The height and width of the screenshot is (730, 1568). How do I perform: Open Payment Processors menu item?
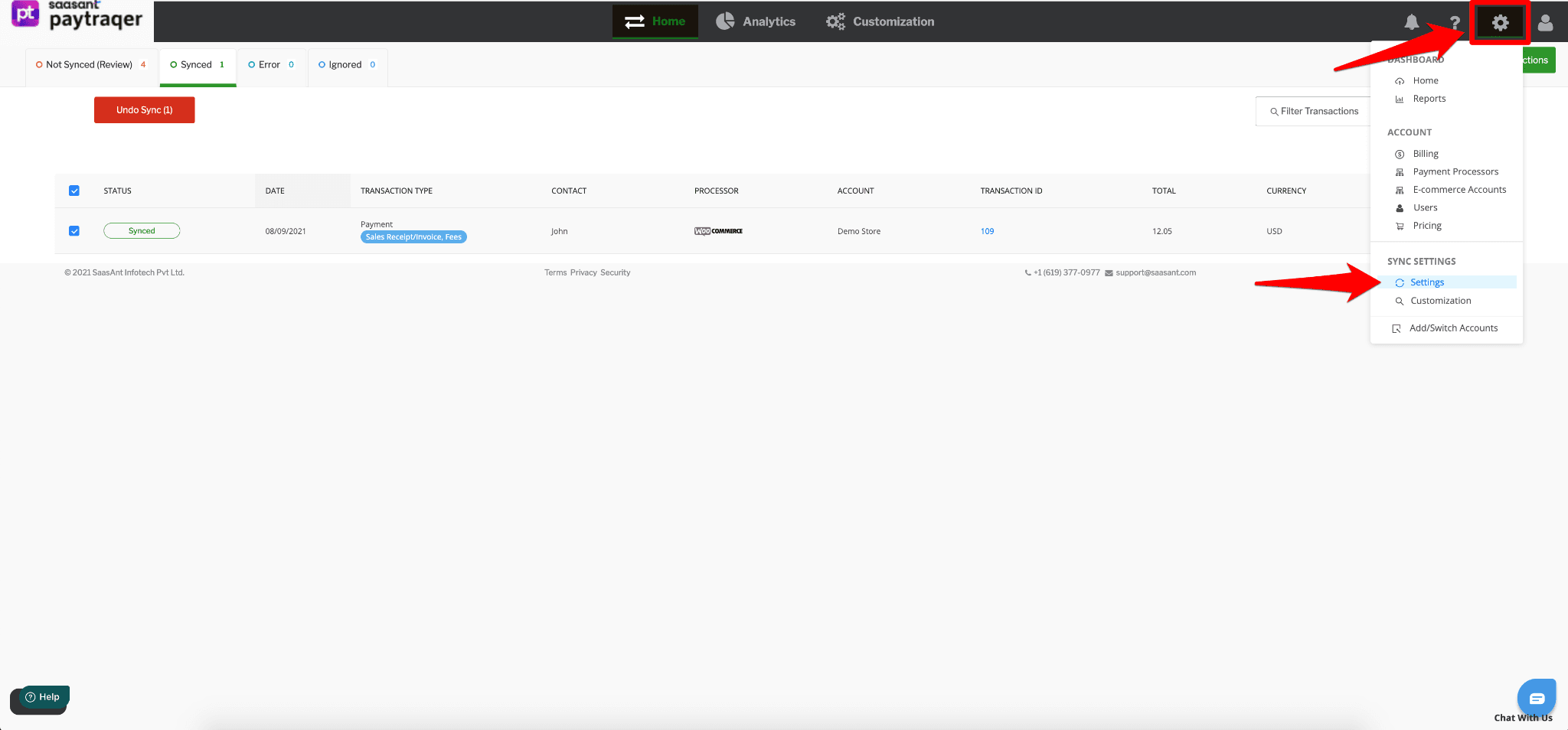(1455, 171)
